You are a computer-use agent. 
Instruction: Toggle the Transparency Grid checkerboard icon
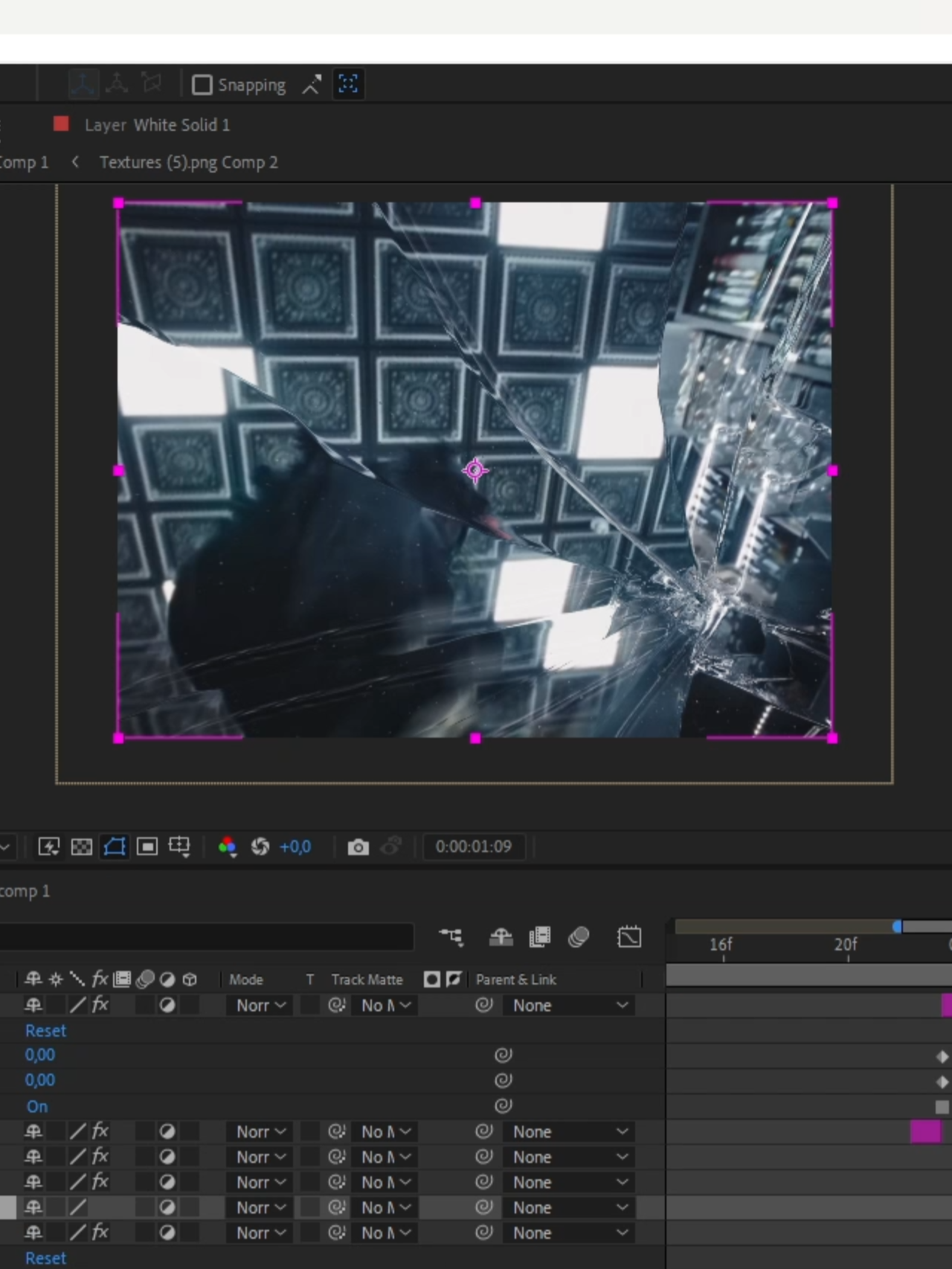pos(81,846)
